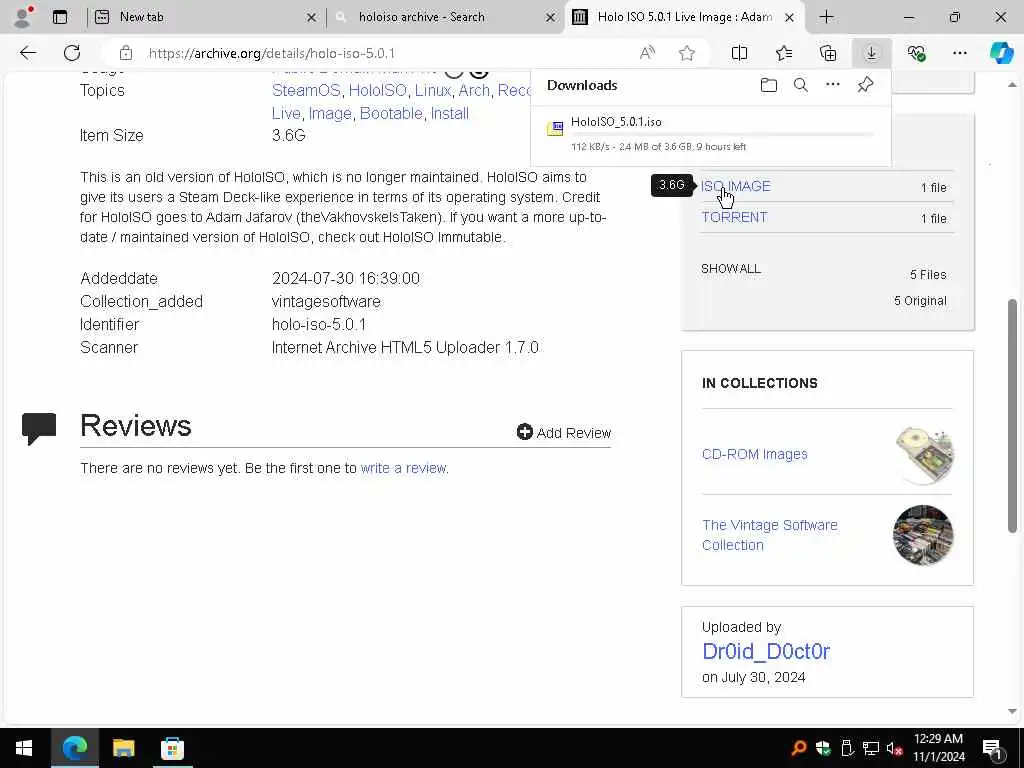Open a new tab with plus button
Screen dimensions: 1024x768
(x=826, y=17)
